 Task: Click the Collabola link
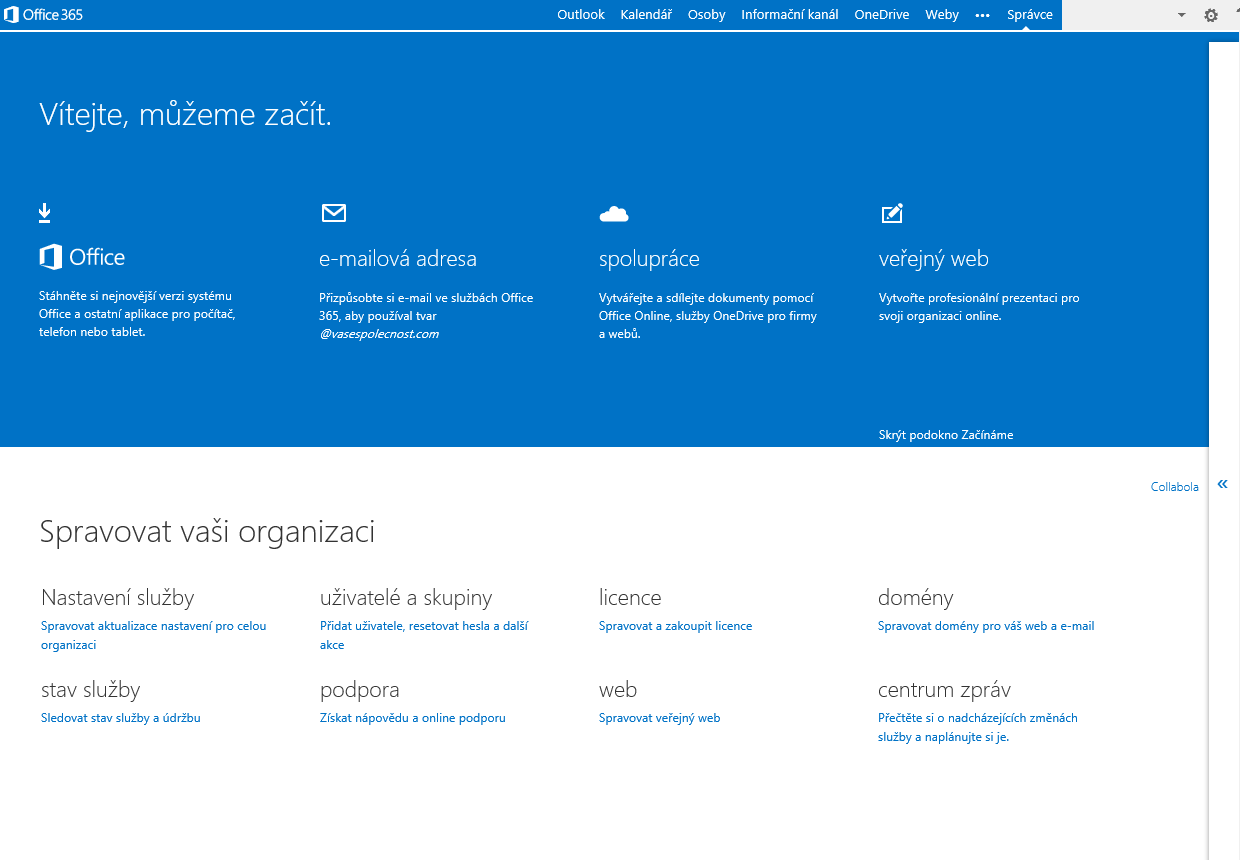click(x=1175, y=487)
